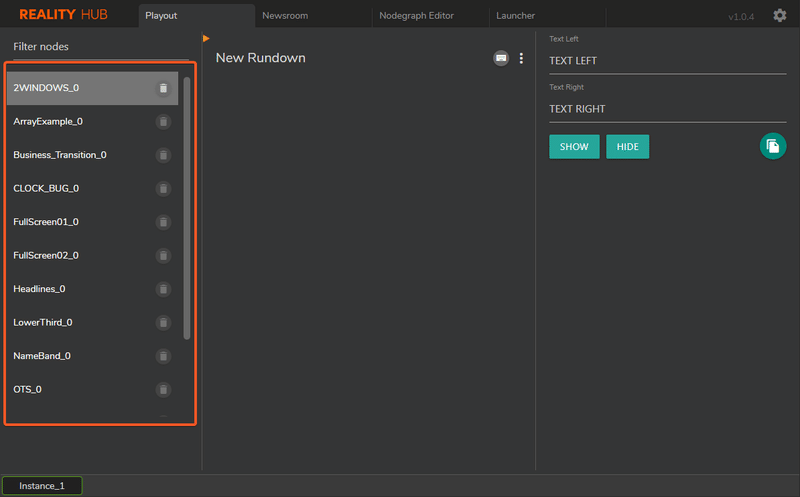
Task: Click the trash icon next to FullScreen02_0
Action: [x=163, y=256]
